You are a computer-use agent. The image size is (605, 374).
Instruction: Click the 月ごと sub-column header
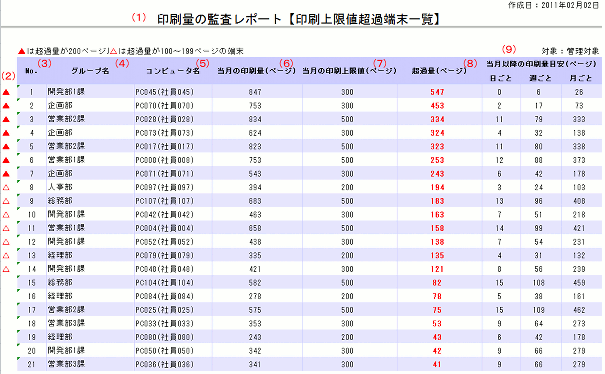[581, 78]
